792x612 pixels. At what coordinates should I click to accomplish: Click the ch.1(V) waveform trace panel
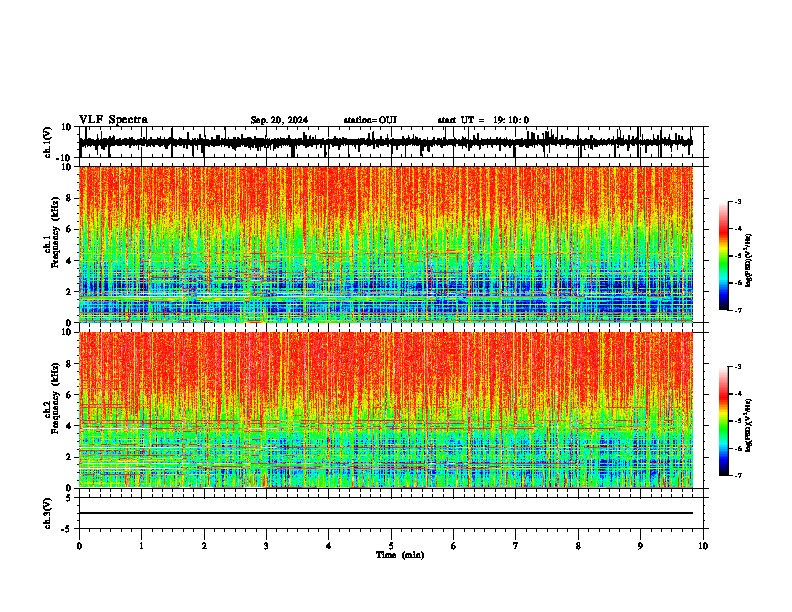(390, 142)
